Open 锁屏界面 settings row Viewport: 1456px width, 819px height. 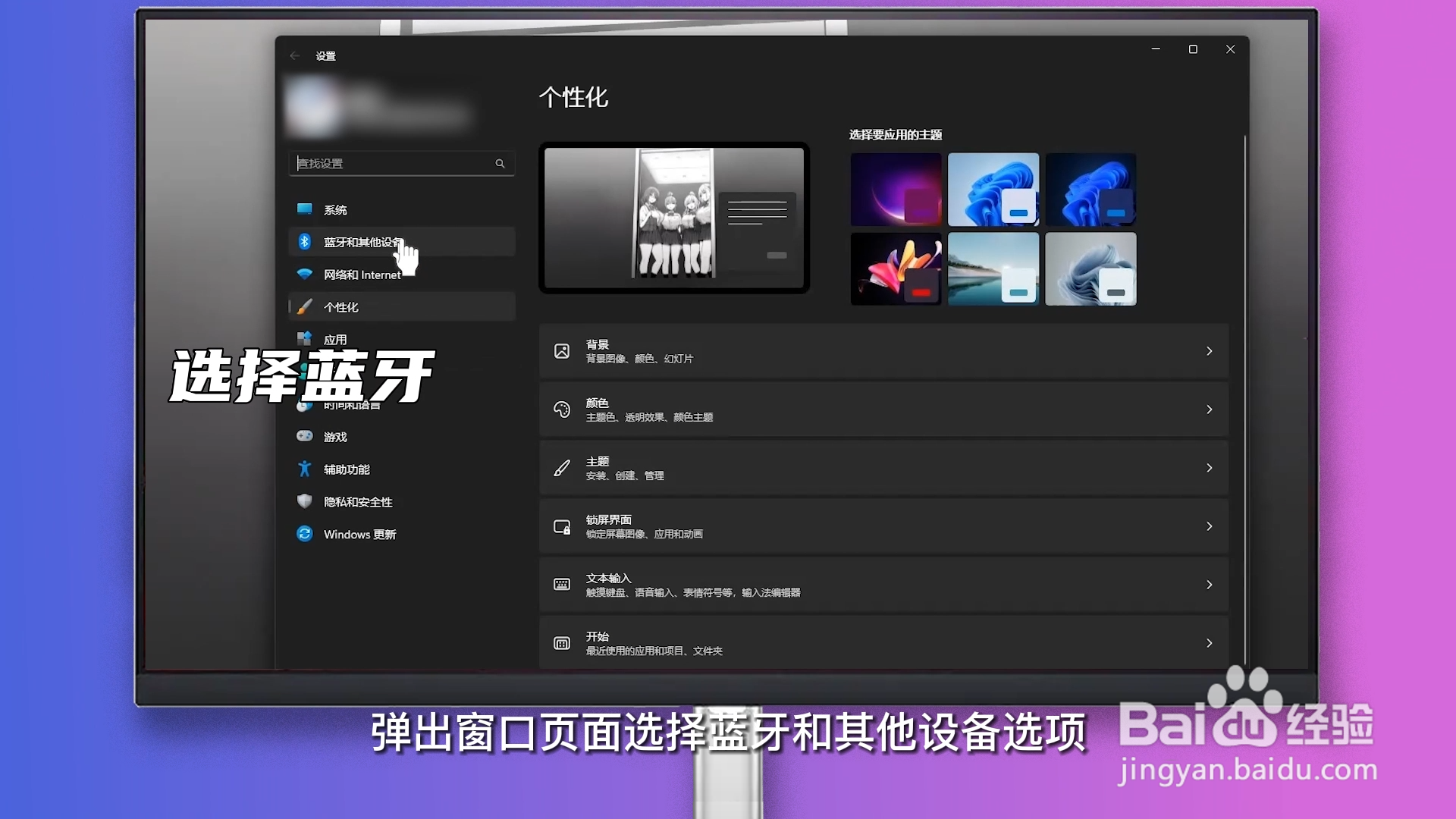pos(883,526)
